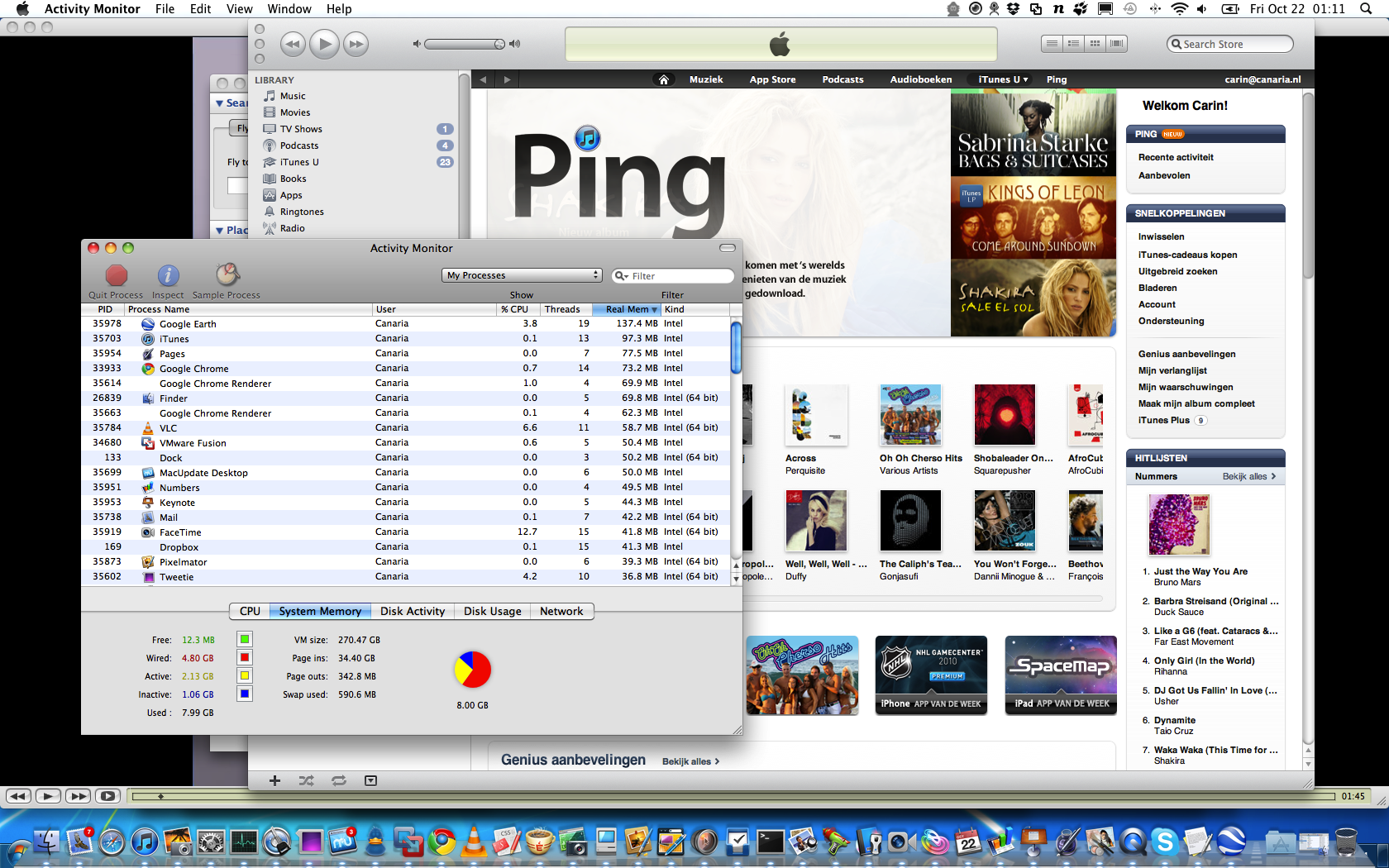Viewport: 1389px width, 868px height.
Task: Open Spotlight search in the menu bar
Action: (x=1366, y=8)
